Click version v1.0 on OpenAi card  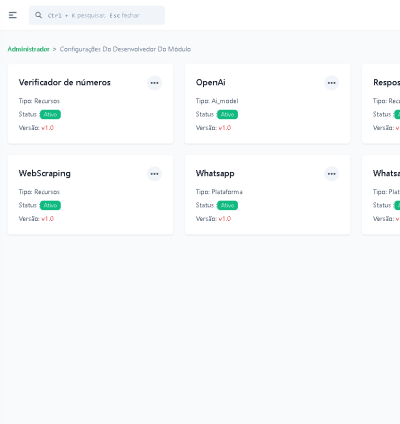(225, 128)
